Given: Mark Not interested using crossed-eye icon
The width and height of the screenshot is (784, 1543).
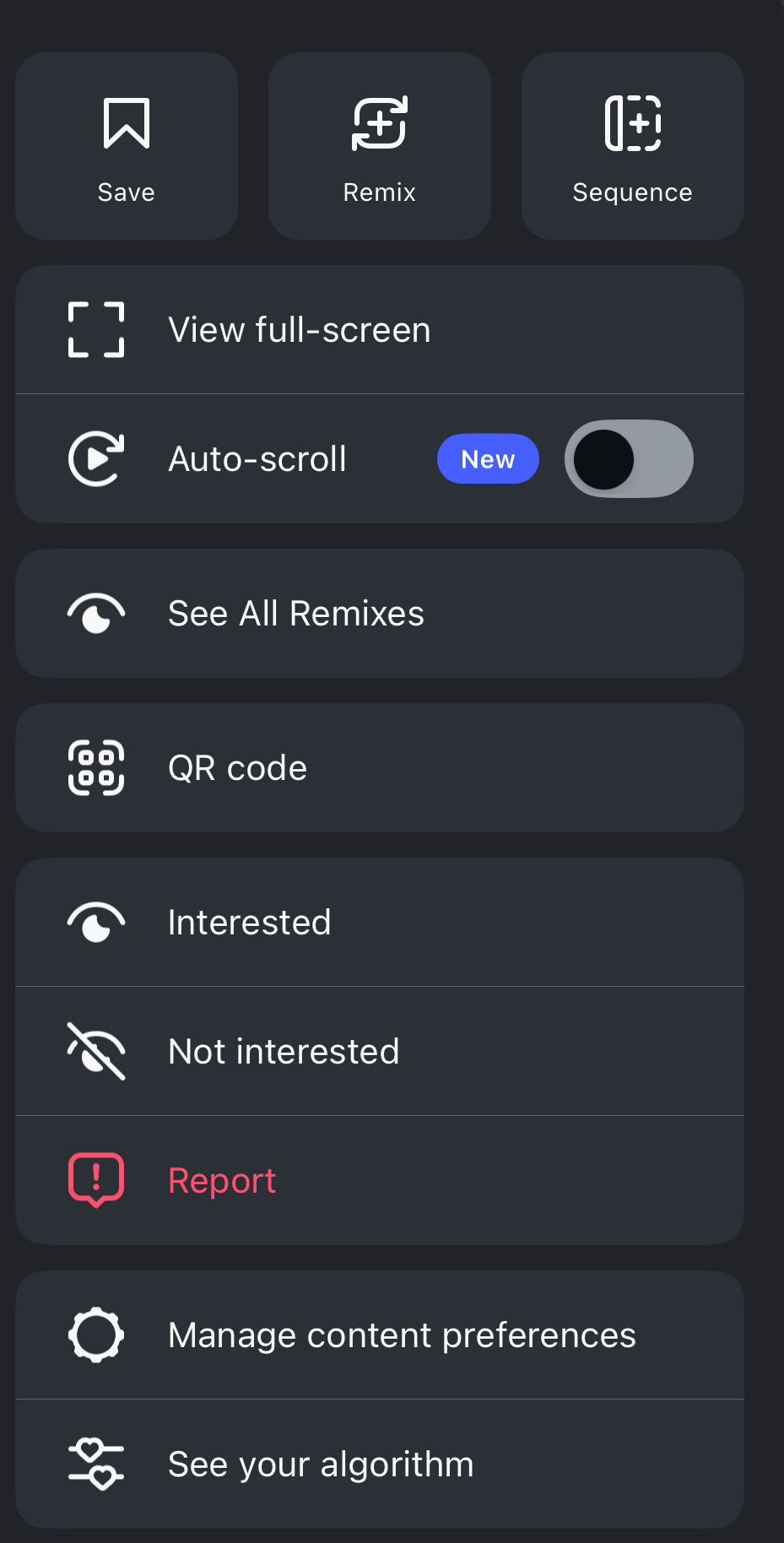Looking at the screenshot, I should 96,1051.
